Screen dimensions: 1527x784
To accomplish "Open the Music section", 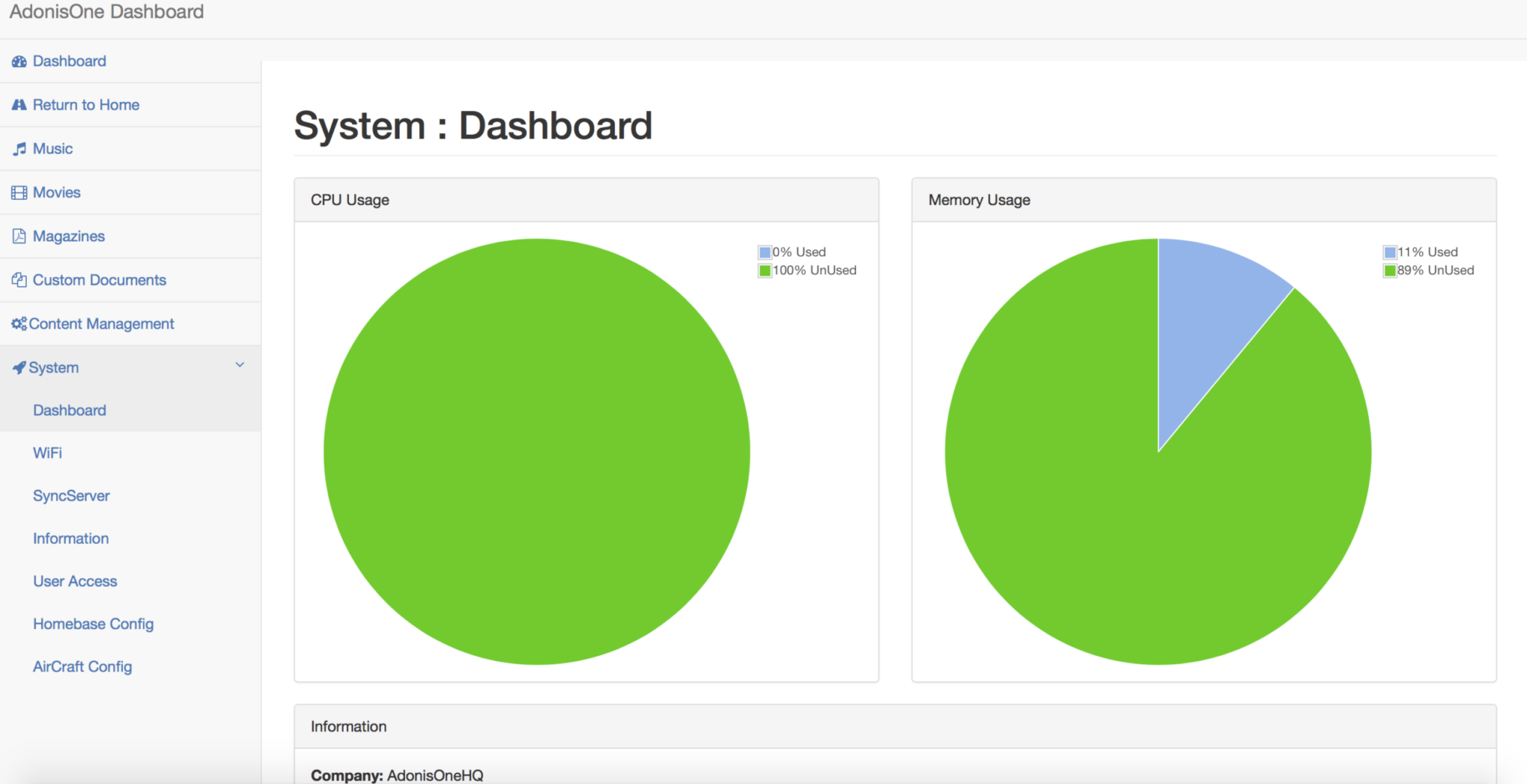I will tap(53, 149).
